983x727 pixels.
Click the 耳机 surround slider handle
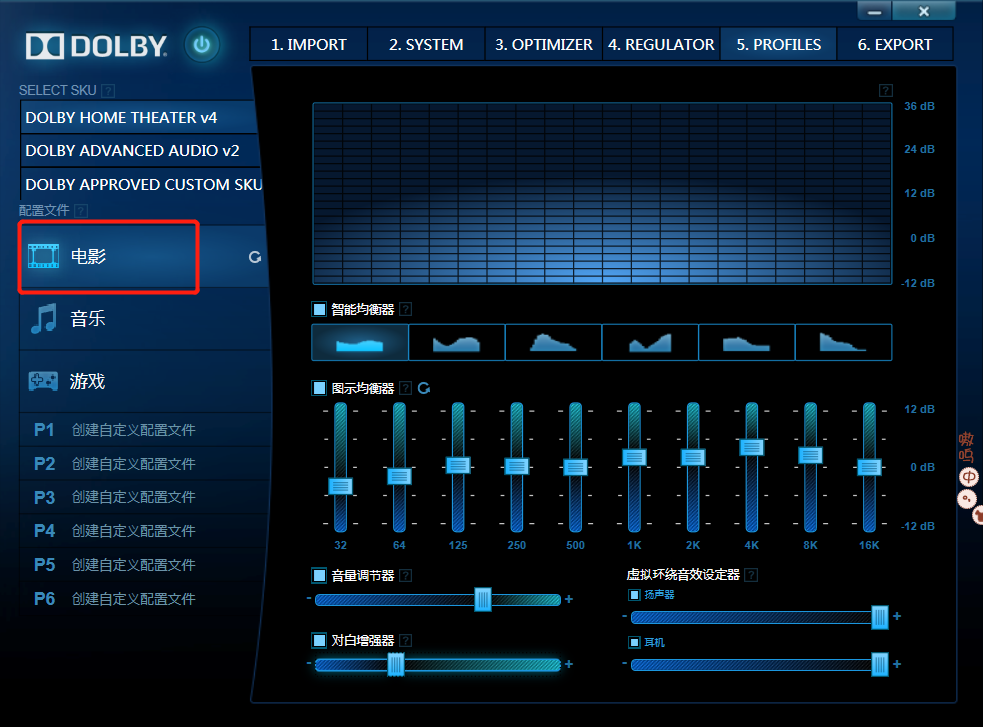[880, 664]
